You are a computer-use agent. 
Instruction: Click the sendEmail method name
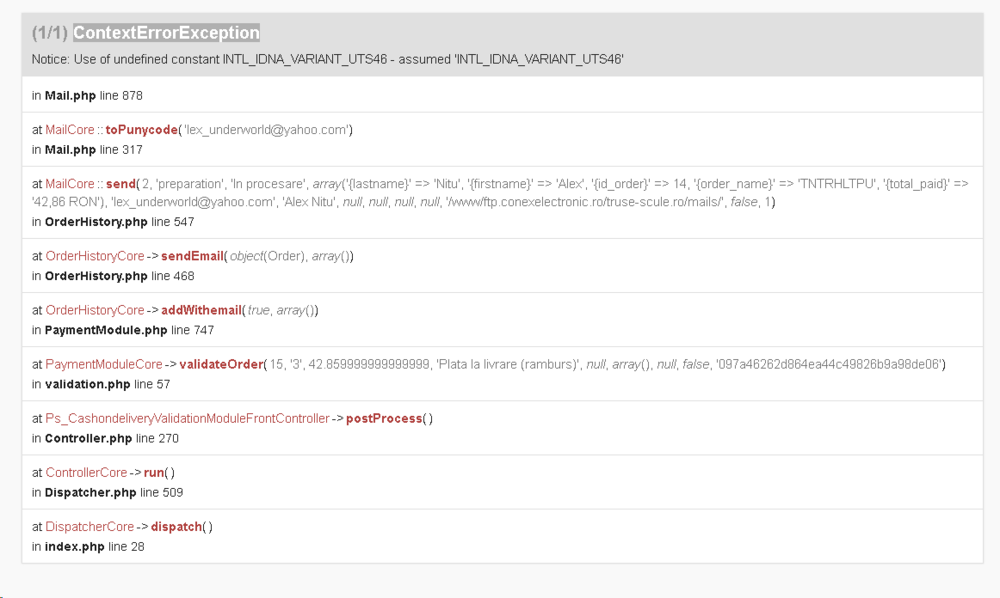[192, 256]
